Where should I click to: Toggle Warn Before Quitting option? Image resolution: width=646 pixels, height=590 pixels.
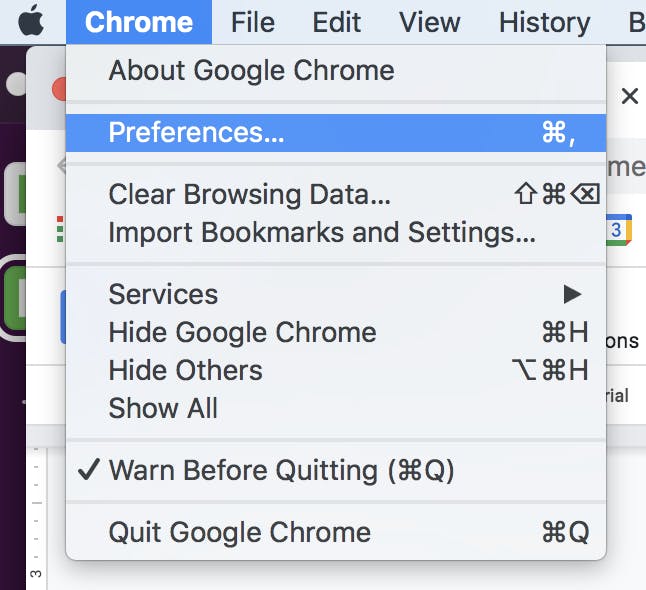click(280, 470)
